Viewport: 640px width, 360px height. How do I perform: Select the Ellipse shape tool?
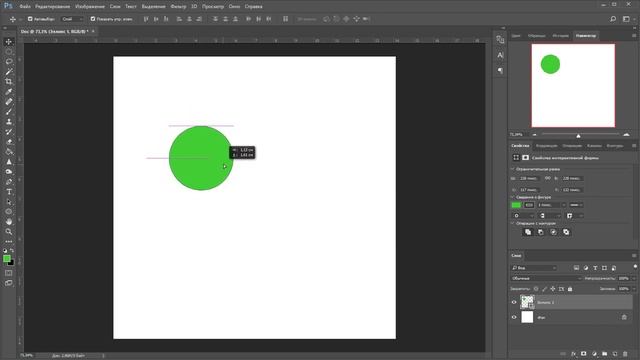[9, 211]
